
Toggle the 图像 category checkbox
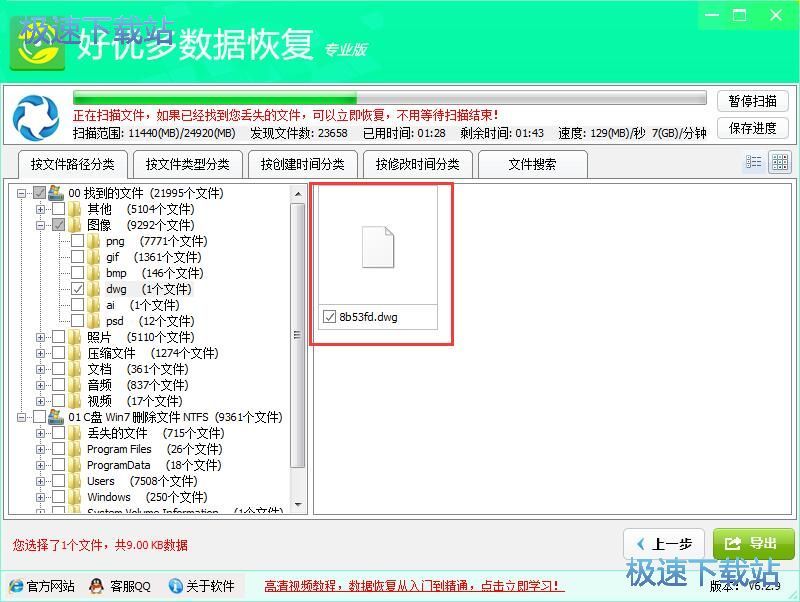[x=59, y=225]
